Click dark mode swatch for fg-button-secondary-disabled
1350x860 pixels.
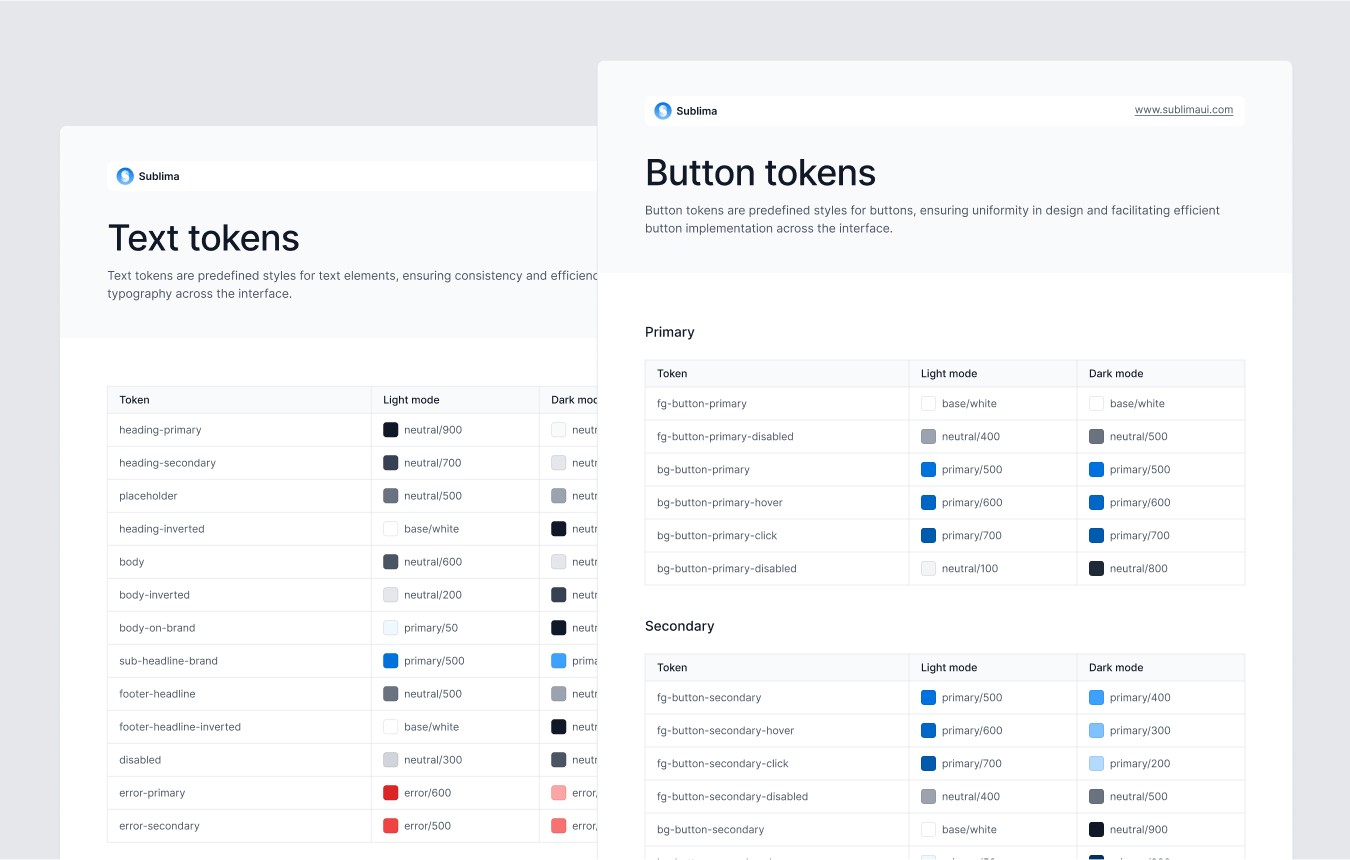(x=1096, y=797)
